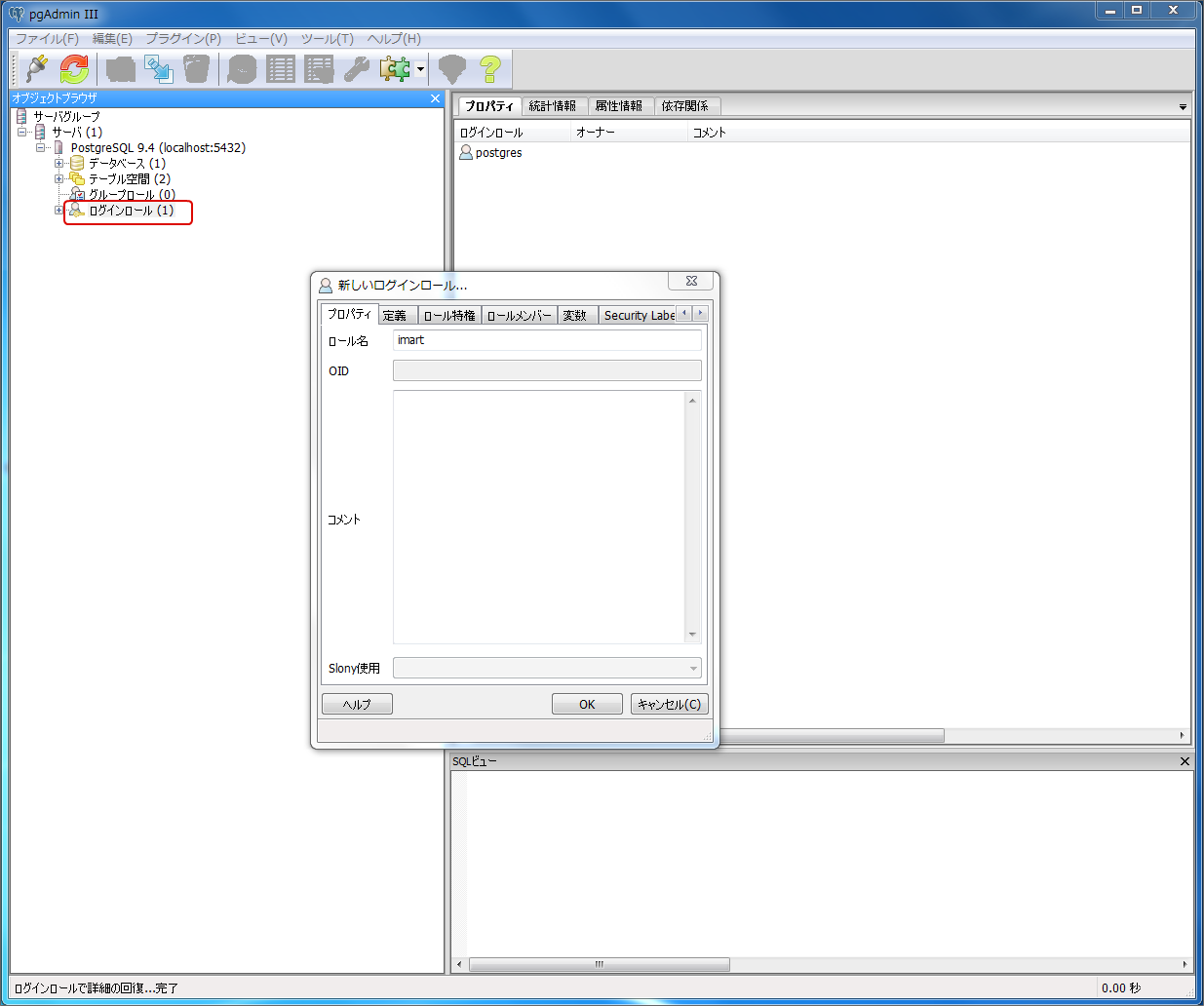
Task: Switch to the 依存関係 tab
Action: pos(687,105)
